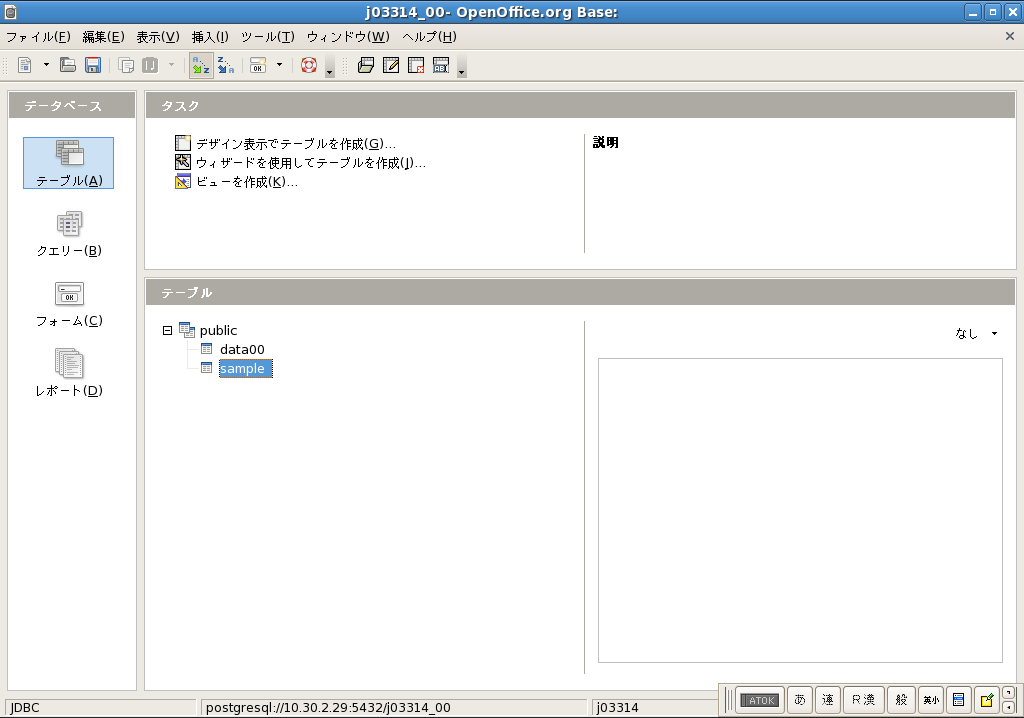Click the Edit table icon with pencil
1024x718 pixels.
[391, 65]
